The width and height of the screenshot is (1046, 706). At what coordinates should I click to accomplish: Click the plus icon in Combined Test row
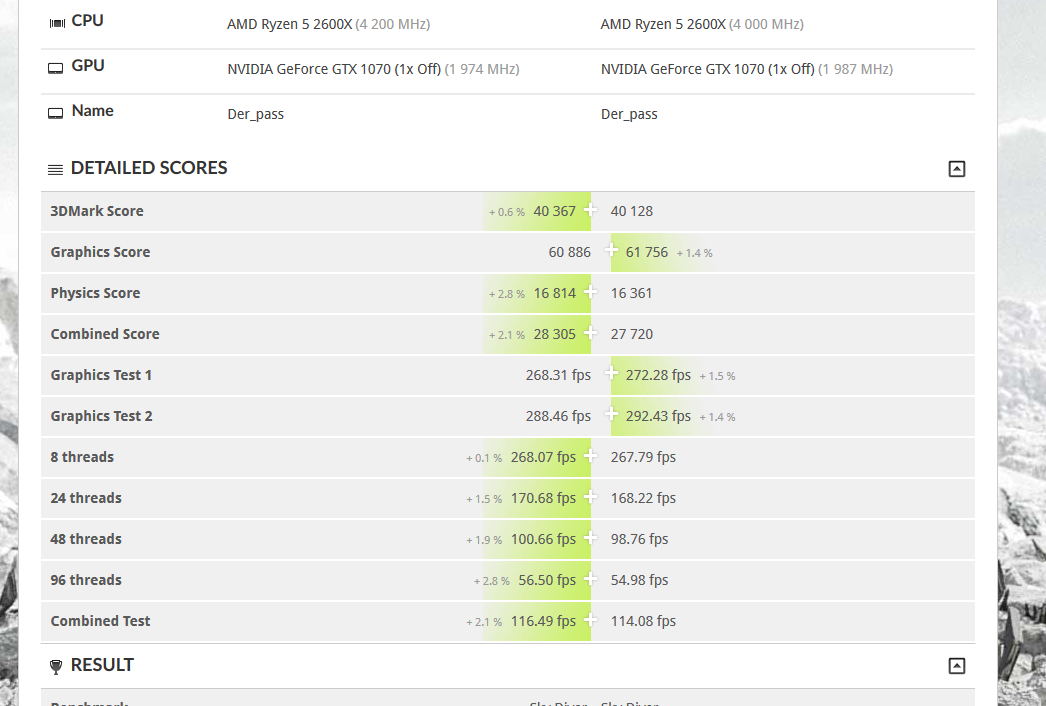tap(590, 620)
